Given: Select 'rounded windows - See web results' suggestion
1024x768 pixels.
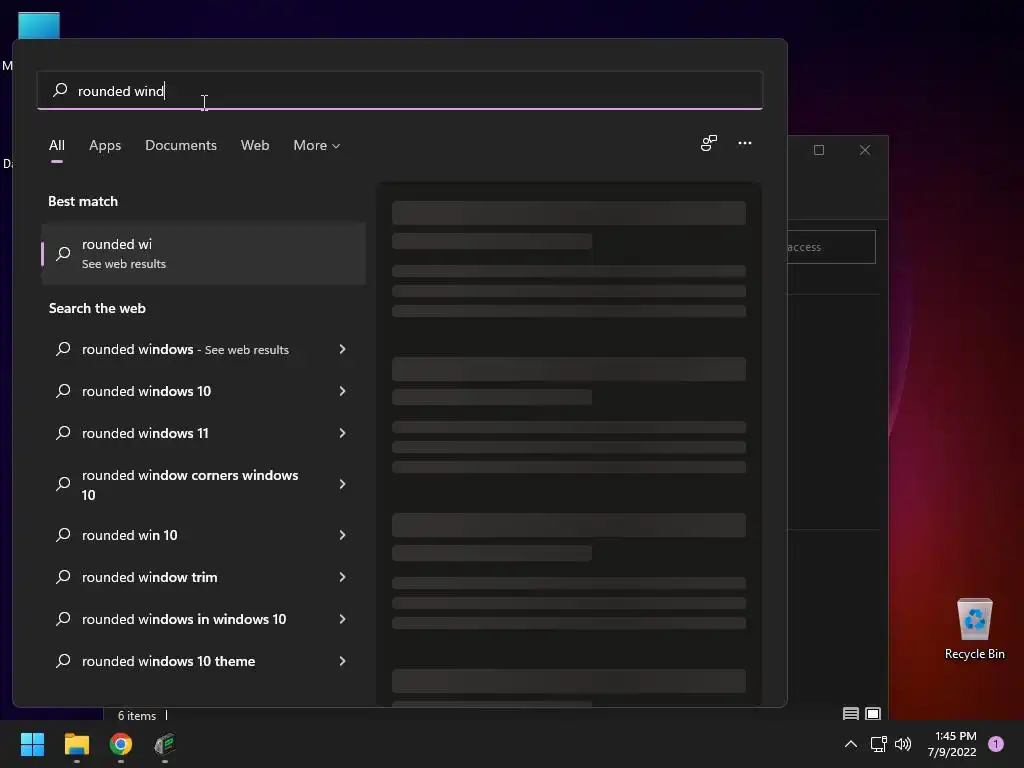Looking at the screenshot, I should click(203, 349).
